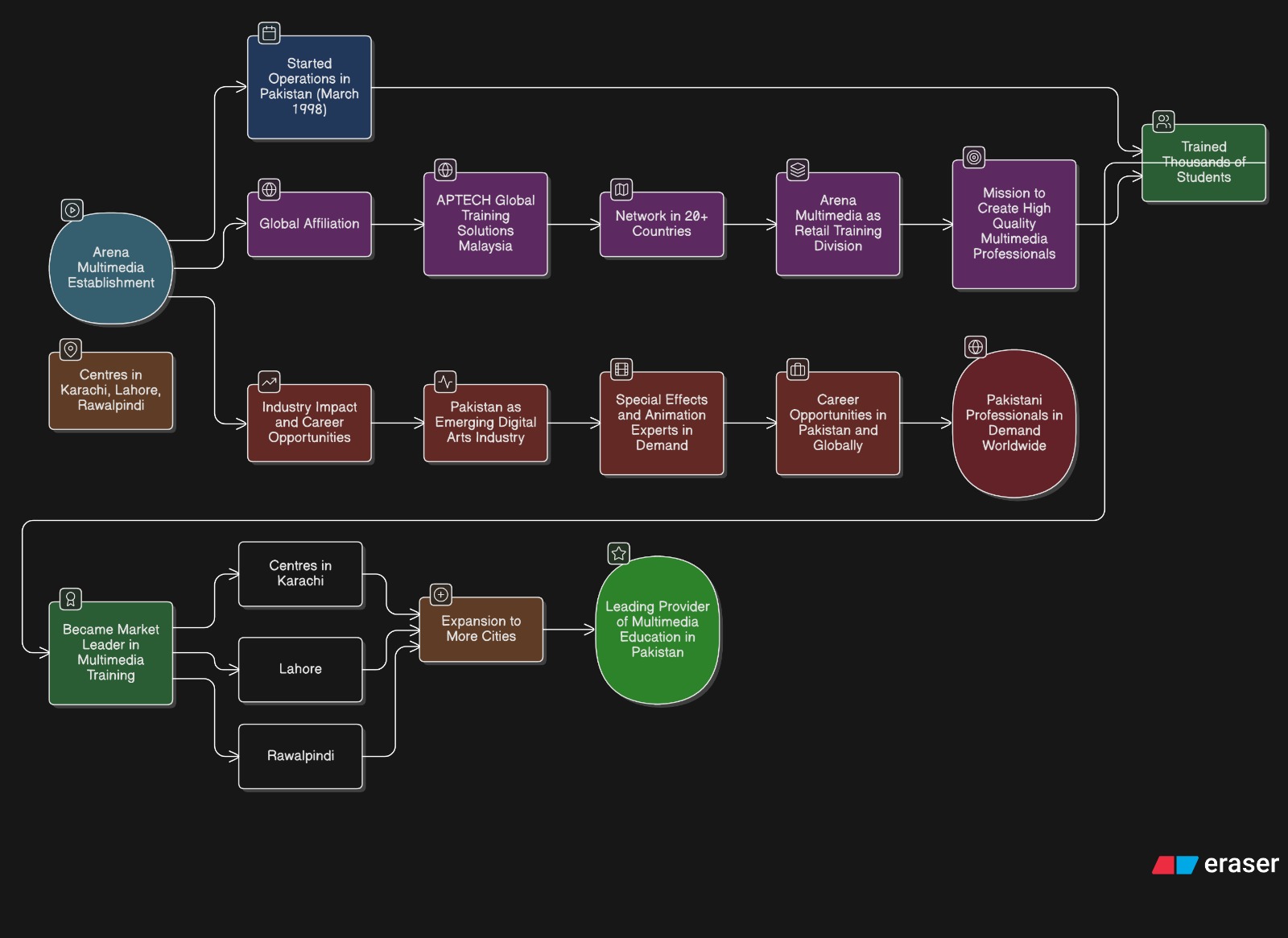Select the "Centres in Karachi, Lahore, Rawalpindi" text
The image size is (1288, 938).
coord(111,390)
